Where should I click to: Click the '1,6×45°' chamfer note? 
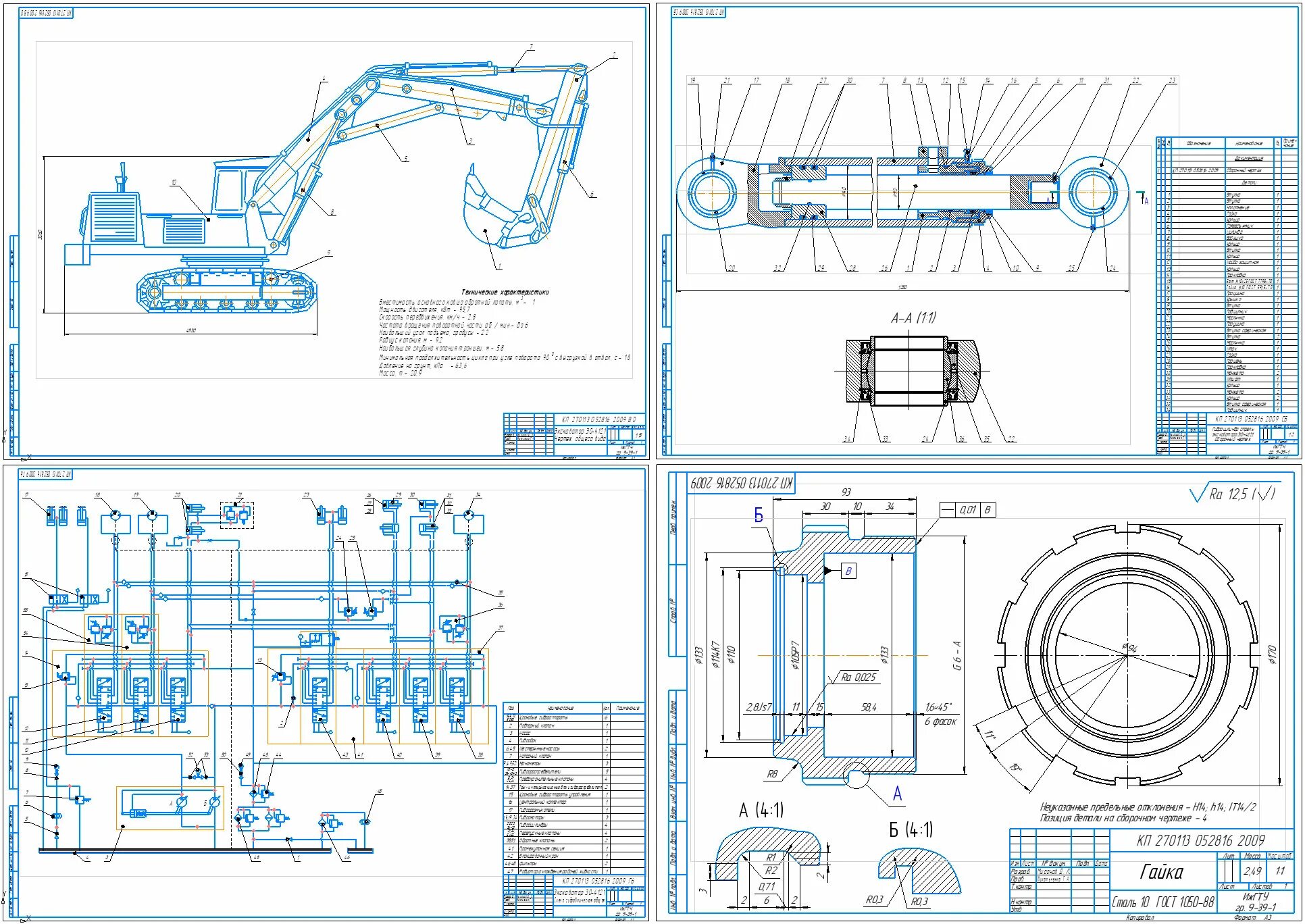coord(938,707)
